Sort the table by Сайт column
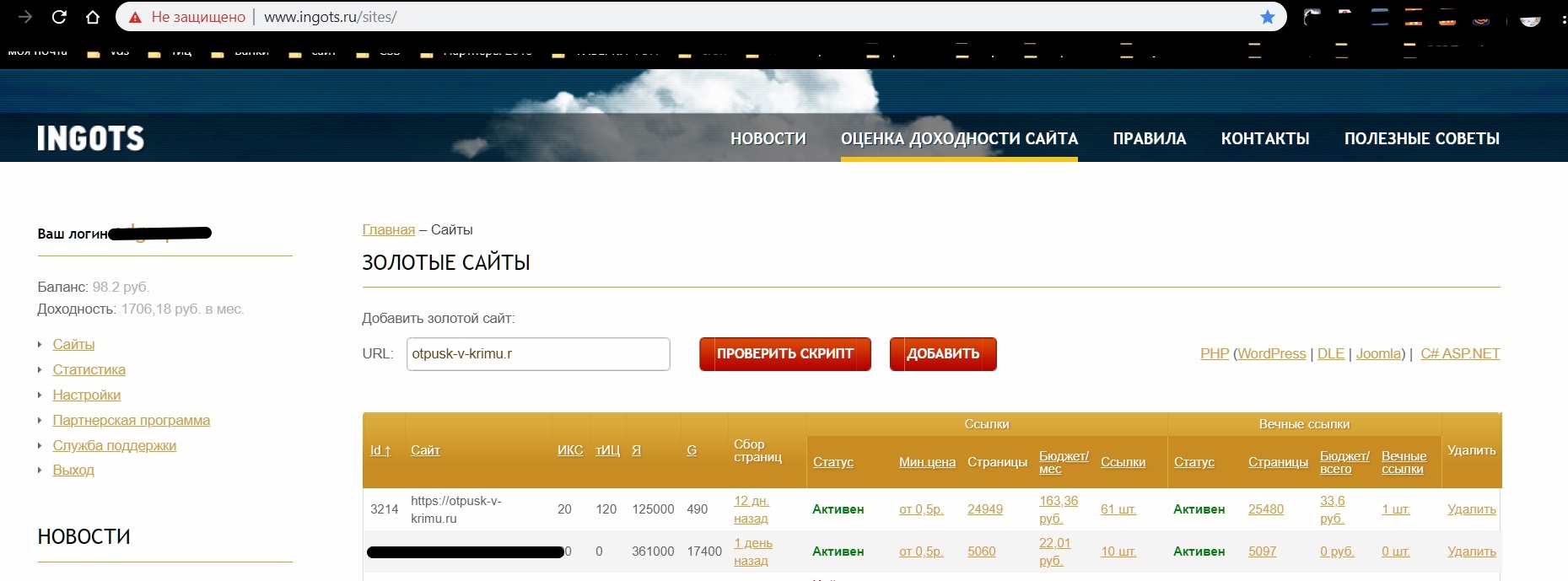1568x581 pixels. [425, 450]
